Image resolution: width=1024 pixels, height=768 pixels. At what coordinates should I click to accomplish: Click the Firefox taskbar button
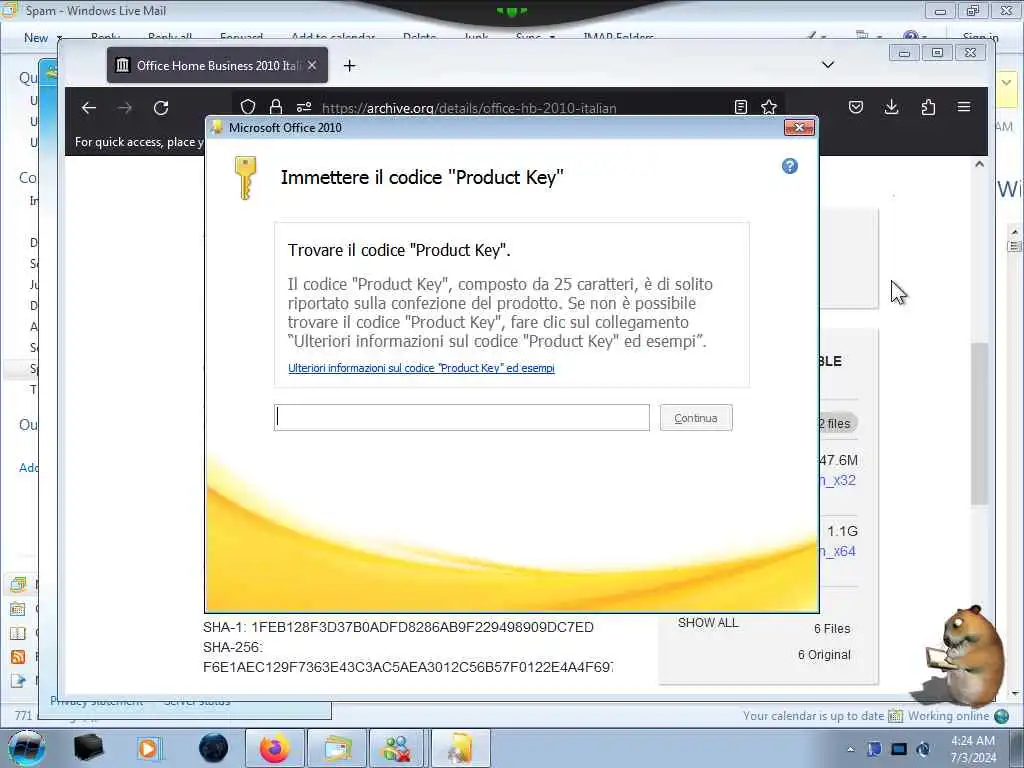point(275,748)
